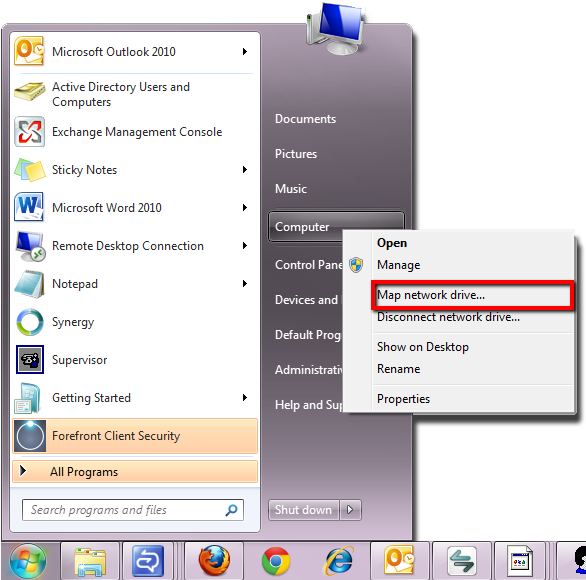The width and height of the screenshot is (586, 580).
Task: Click the Synergy program entry text
Action: click(73, 322)
